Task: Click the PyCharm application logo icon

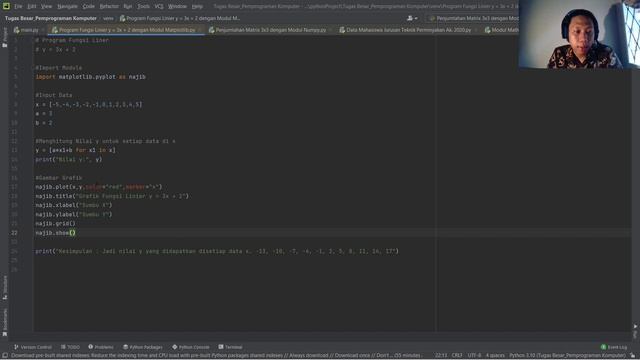Action: [6, 6]
